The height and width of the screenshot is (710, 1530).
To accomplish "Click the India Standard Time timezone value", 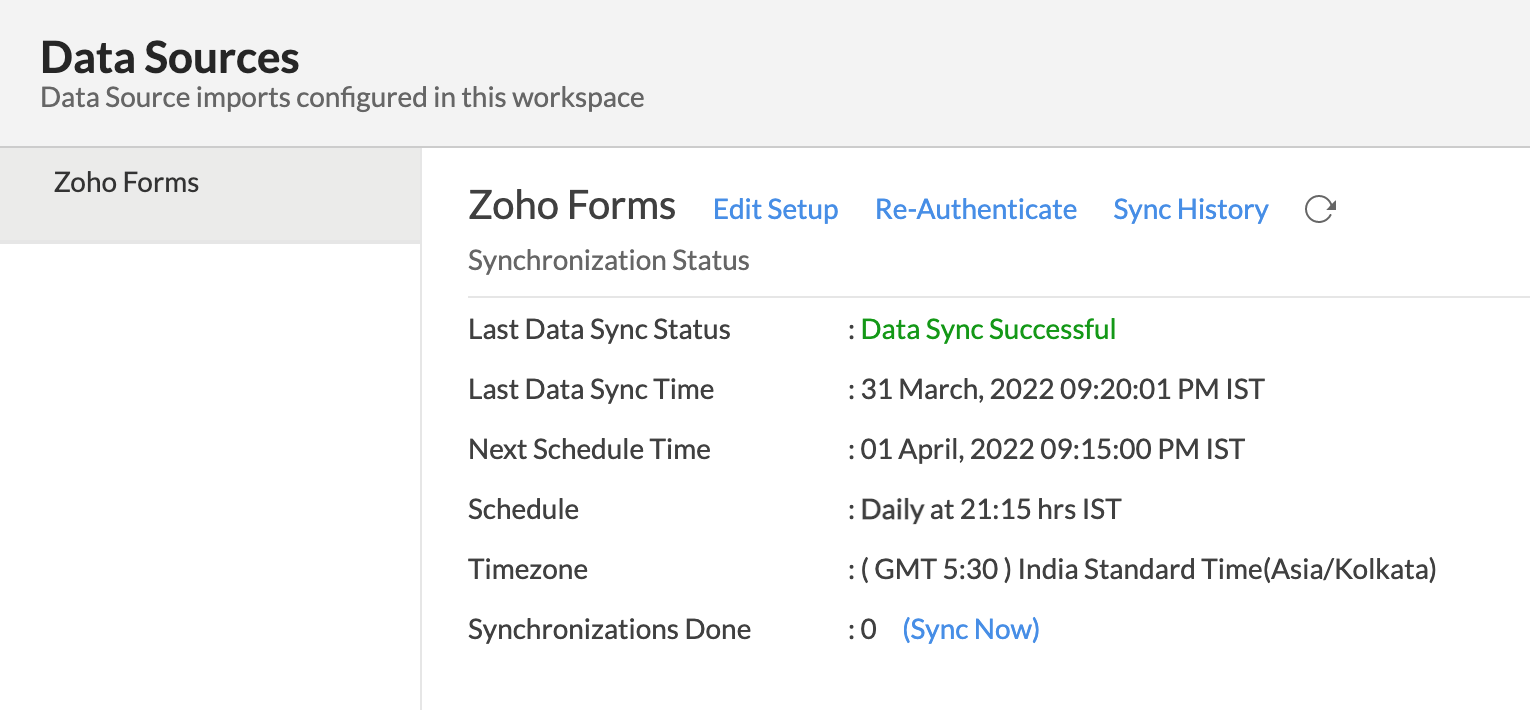I will coord(1148,570).
